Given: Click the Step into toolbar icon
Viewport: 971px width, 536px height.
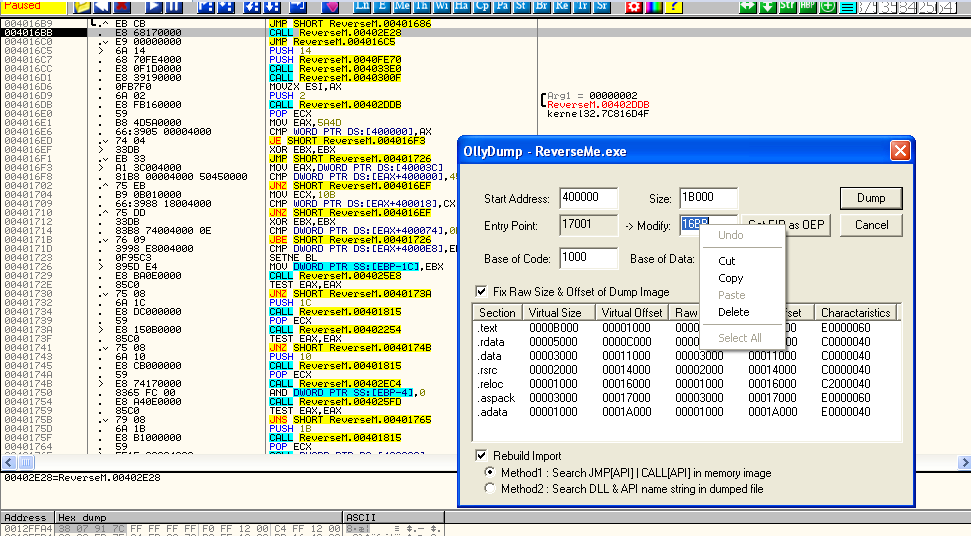Looking at the screenshot, I should (206, 7).
